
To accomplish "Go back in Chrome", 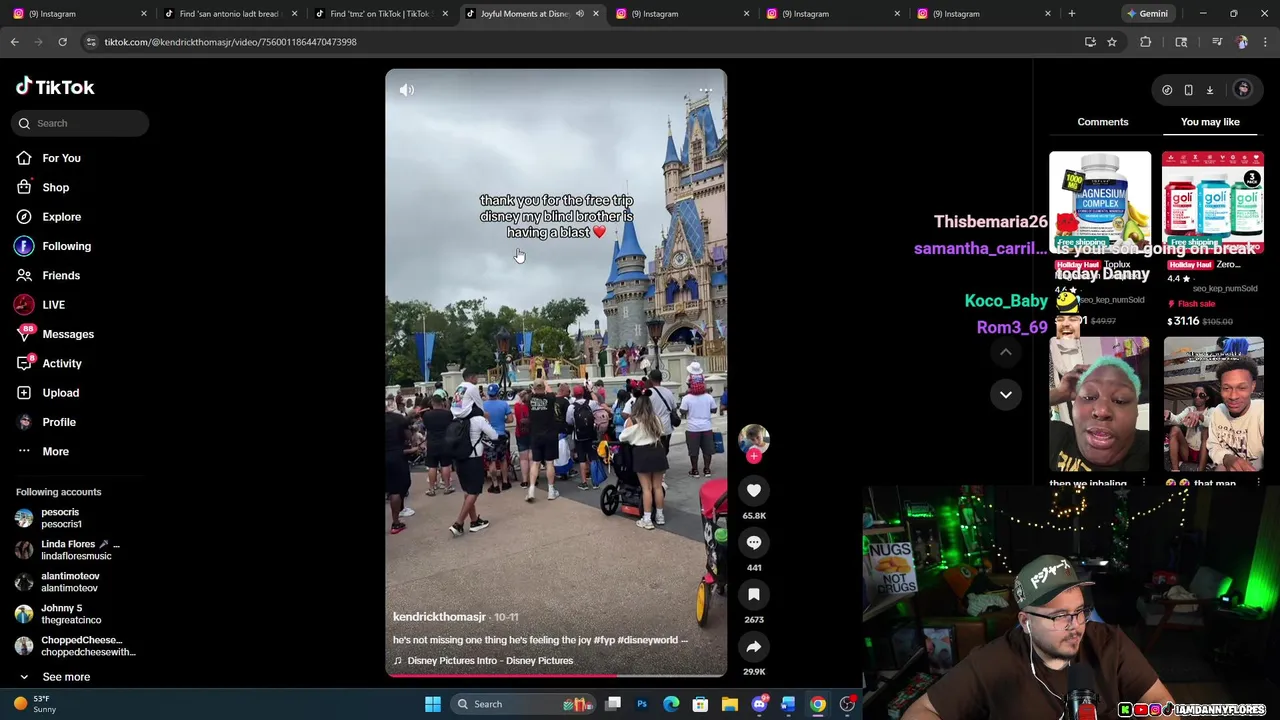I will tap(14, 42).
